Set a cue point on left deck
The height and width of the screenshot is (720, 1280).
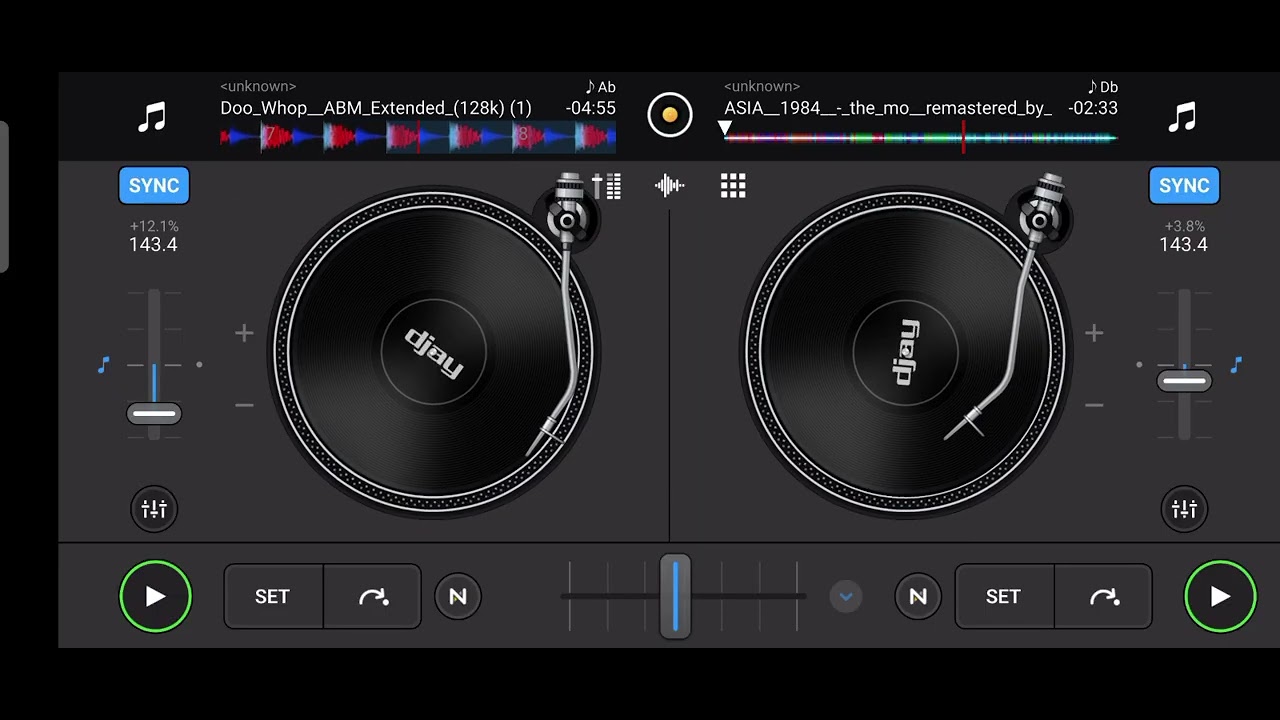pyautogui.click(x=272, y=597)
